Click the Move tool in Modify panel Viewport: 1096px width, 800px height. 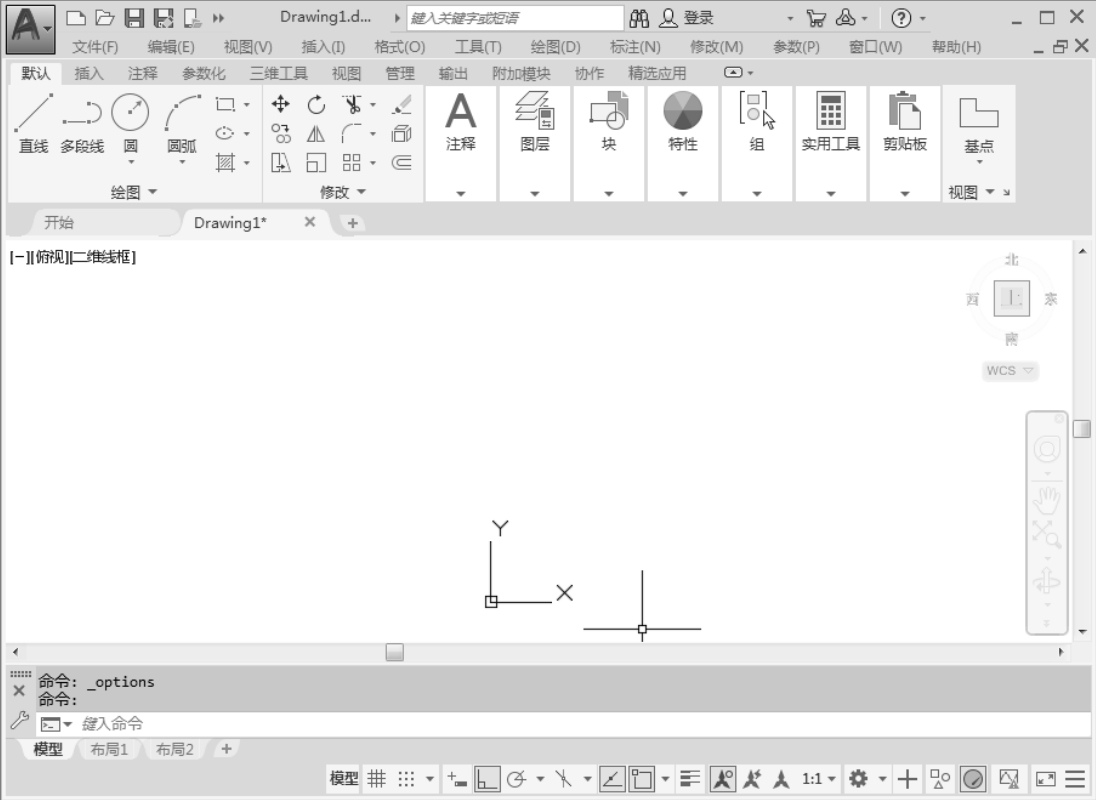tap(281, 104)
